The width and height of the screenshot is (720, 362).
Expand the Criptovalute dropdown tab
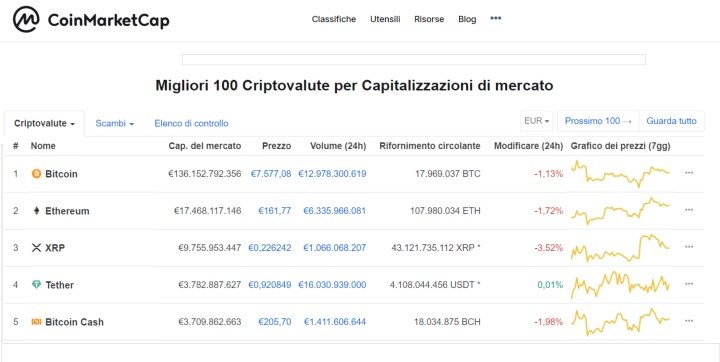pyautogui.click(x=45, y=124)
